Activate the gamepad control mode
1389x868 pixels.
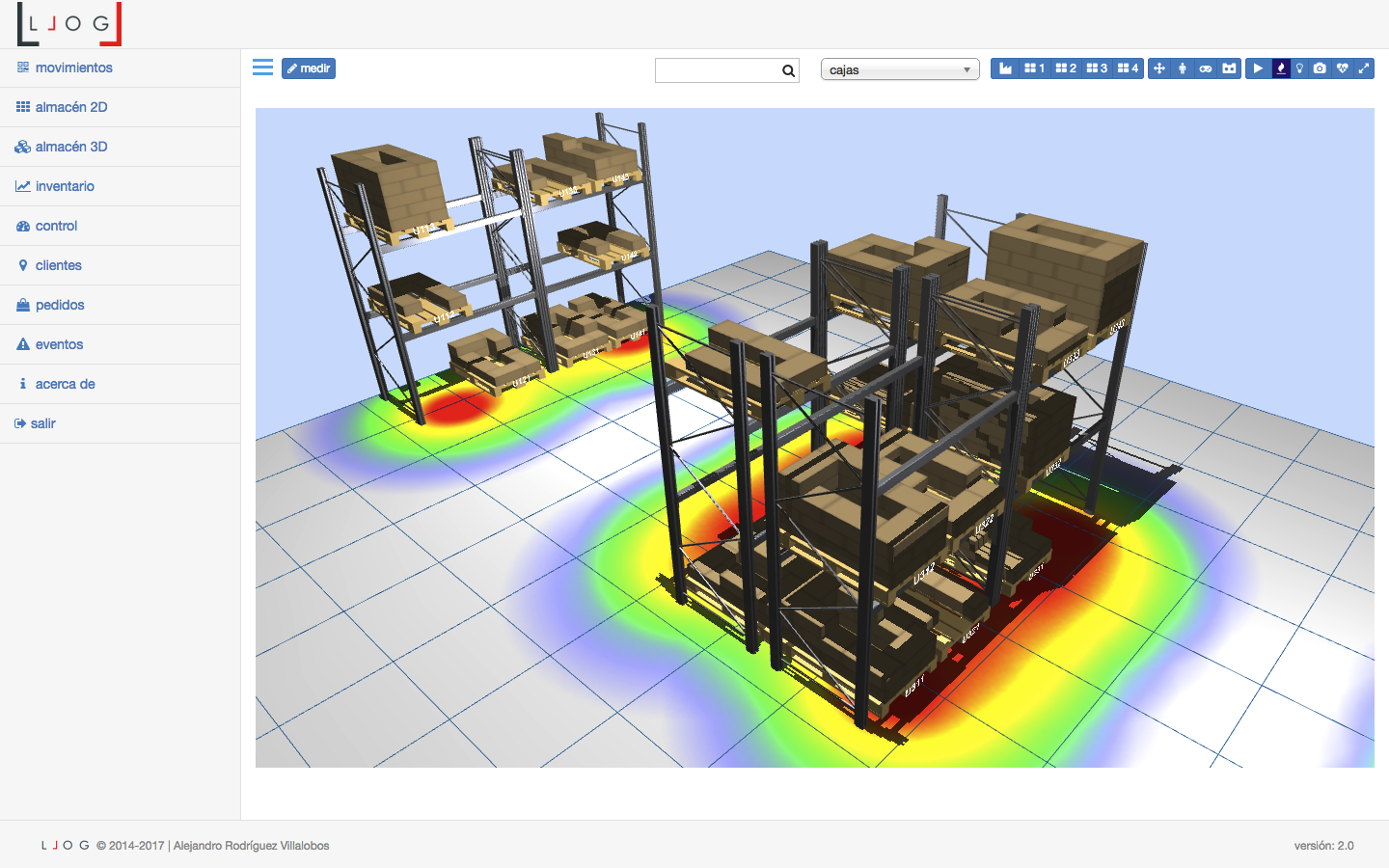1206,68
